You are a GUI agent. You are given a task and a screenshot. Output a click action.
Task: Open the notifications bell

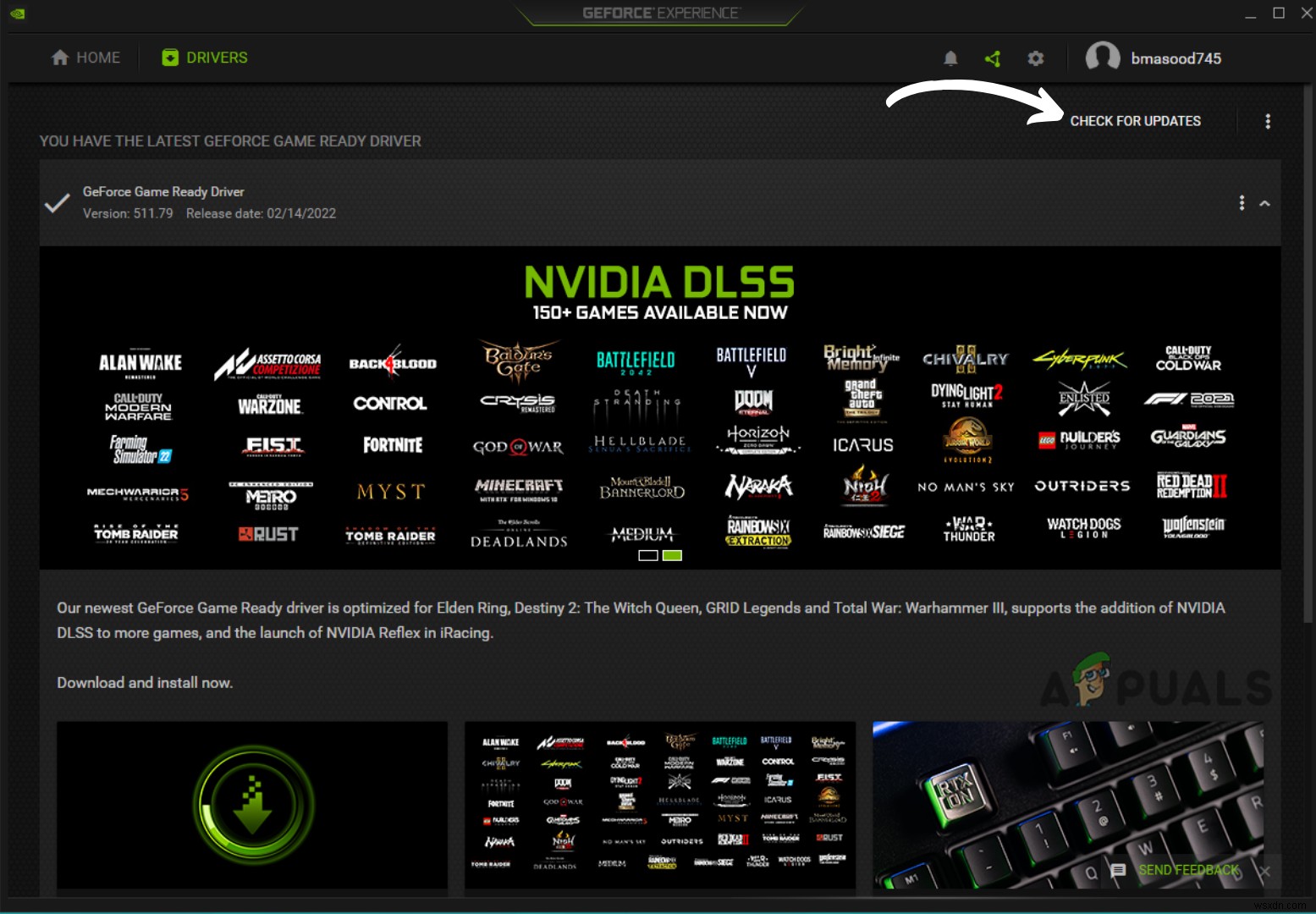950,58
